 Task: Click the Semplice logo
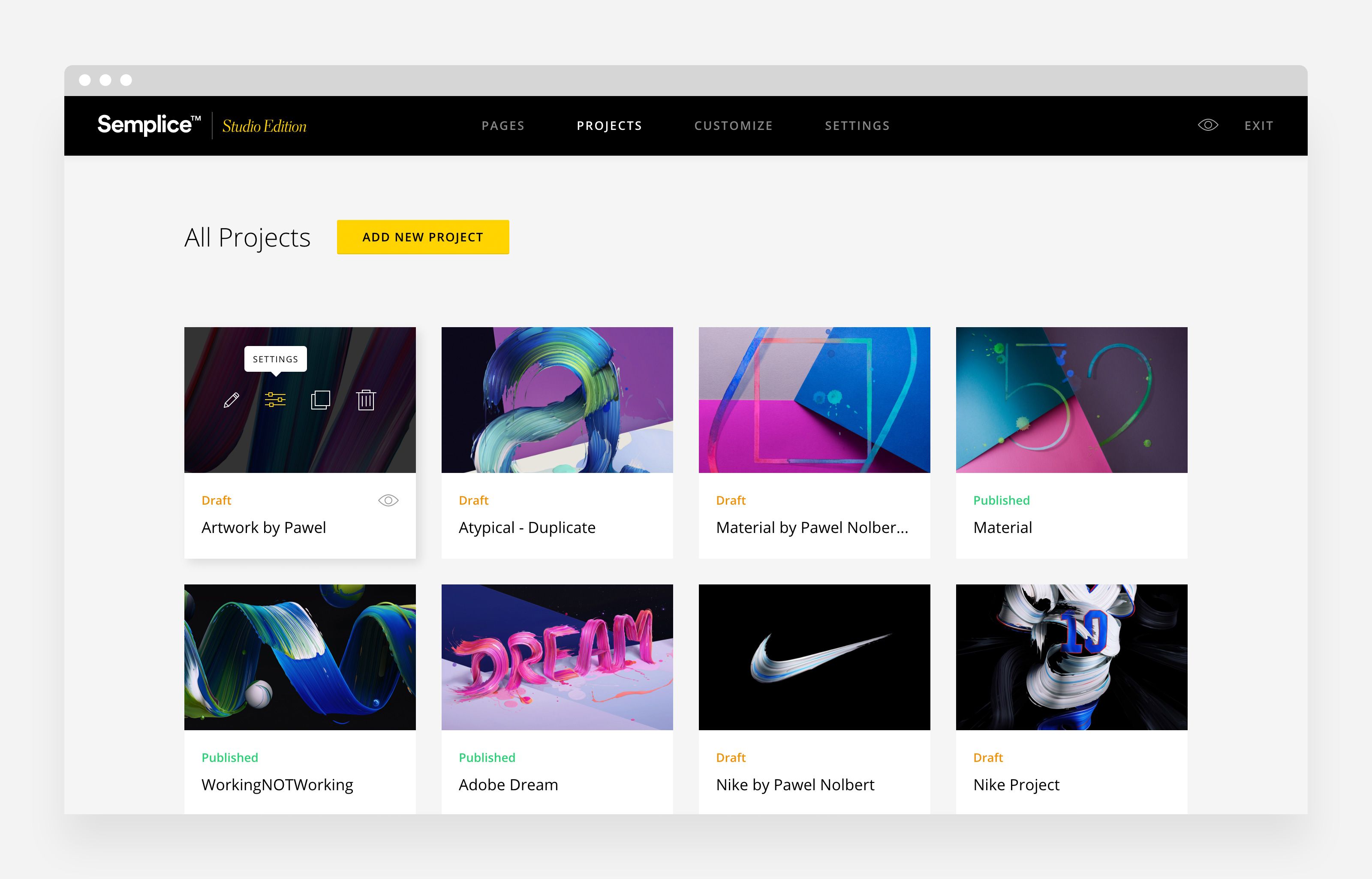click(149, 125)
